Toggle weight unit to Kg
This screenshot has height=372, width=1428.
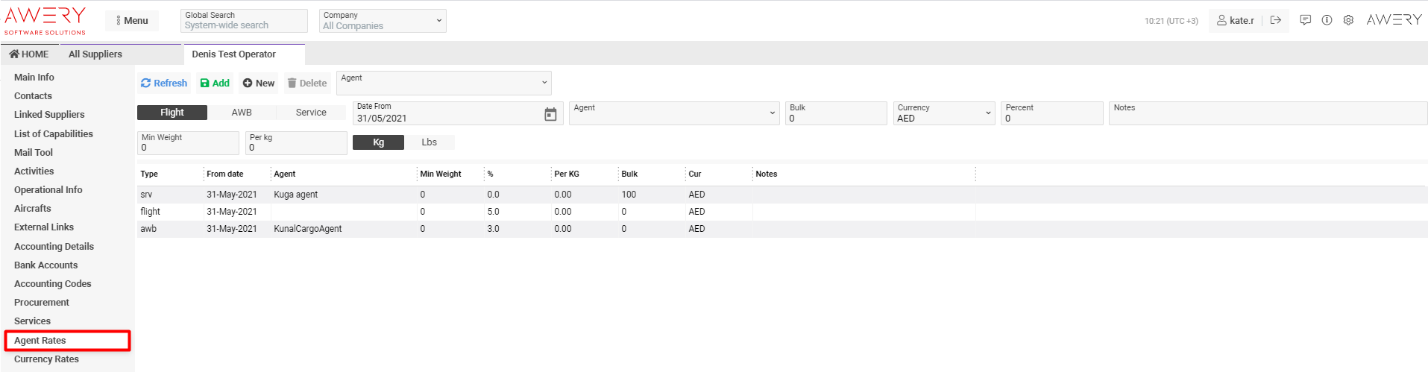click(379, 142)
